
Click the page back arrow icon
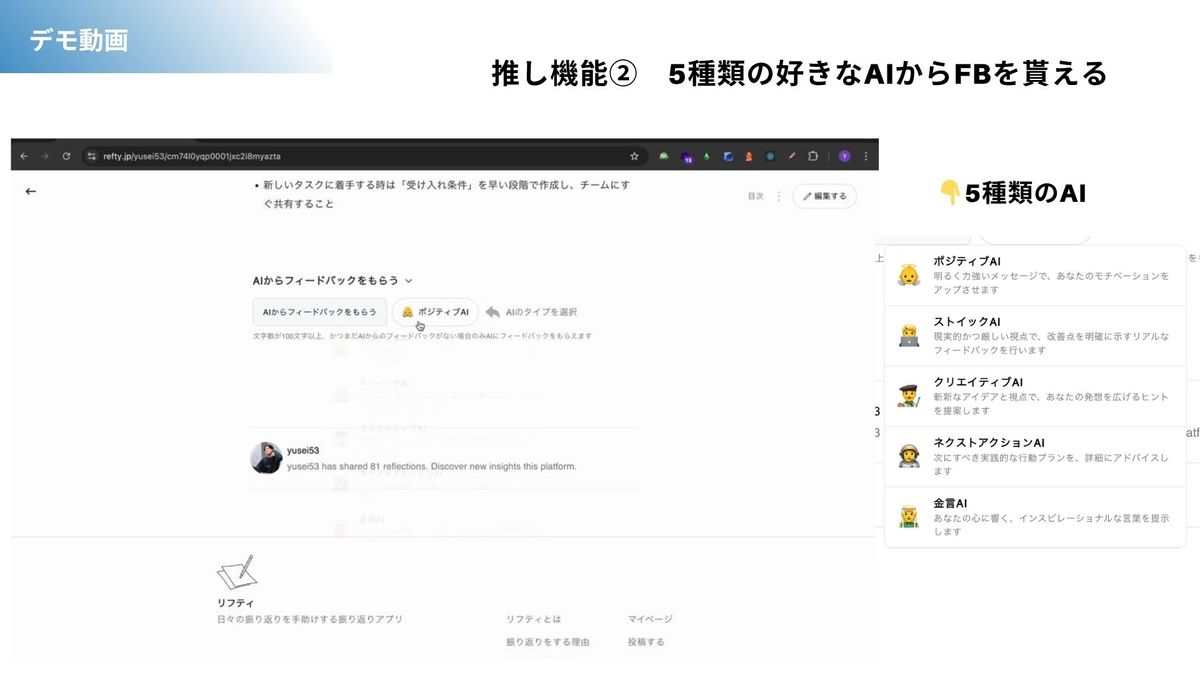30,191
